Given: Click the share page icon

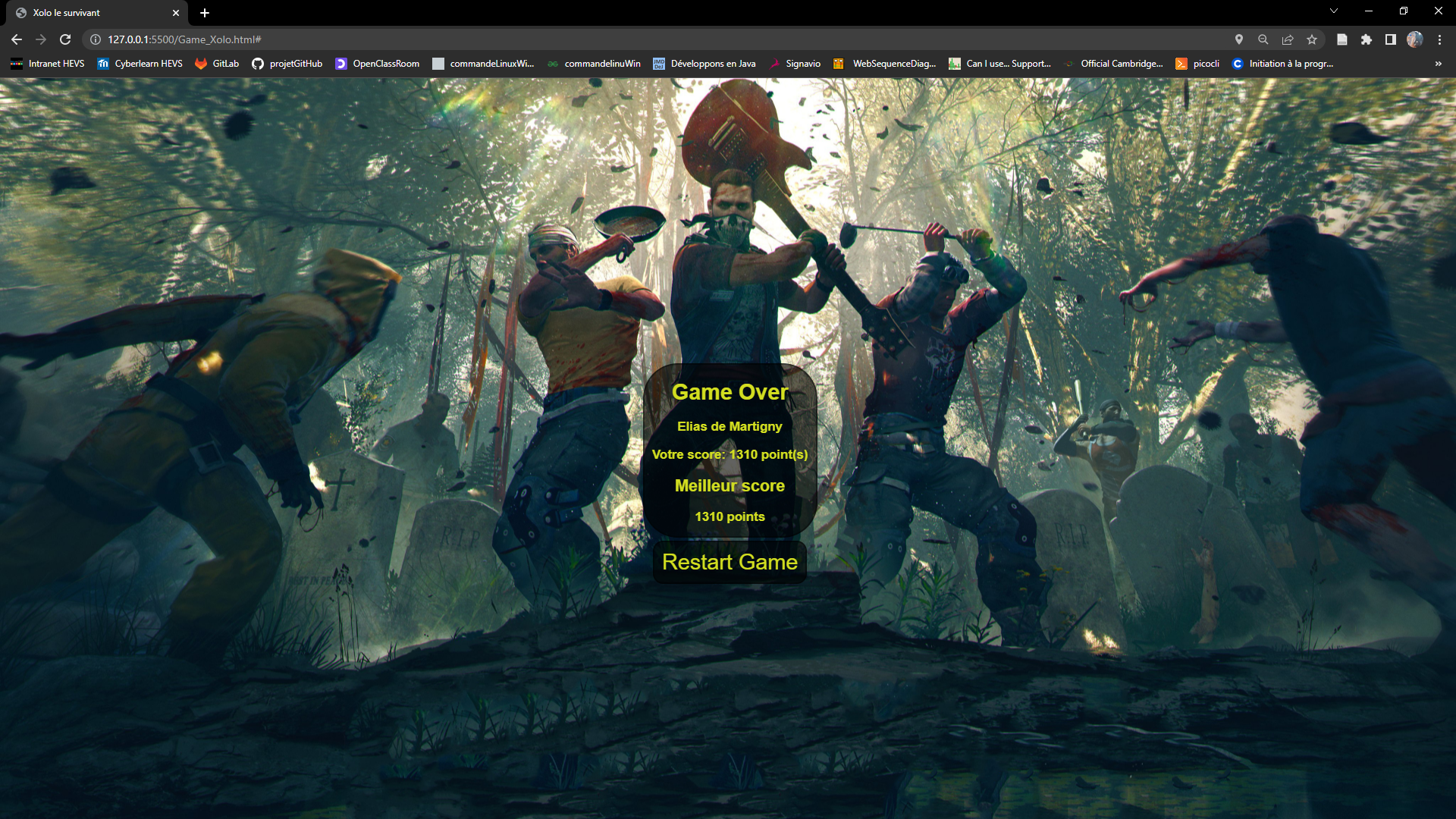Looking at the screenshot, I should tap(1288, 39).
